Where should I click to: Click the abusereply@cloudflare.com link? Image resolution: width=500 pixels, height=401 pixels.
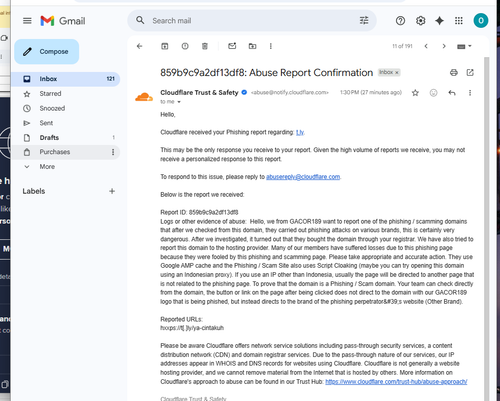(303, 177)
